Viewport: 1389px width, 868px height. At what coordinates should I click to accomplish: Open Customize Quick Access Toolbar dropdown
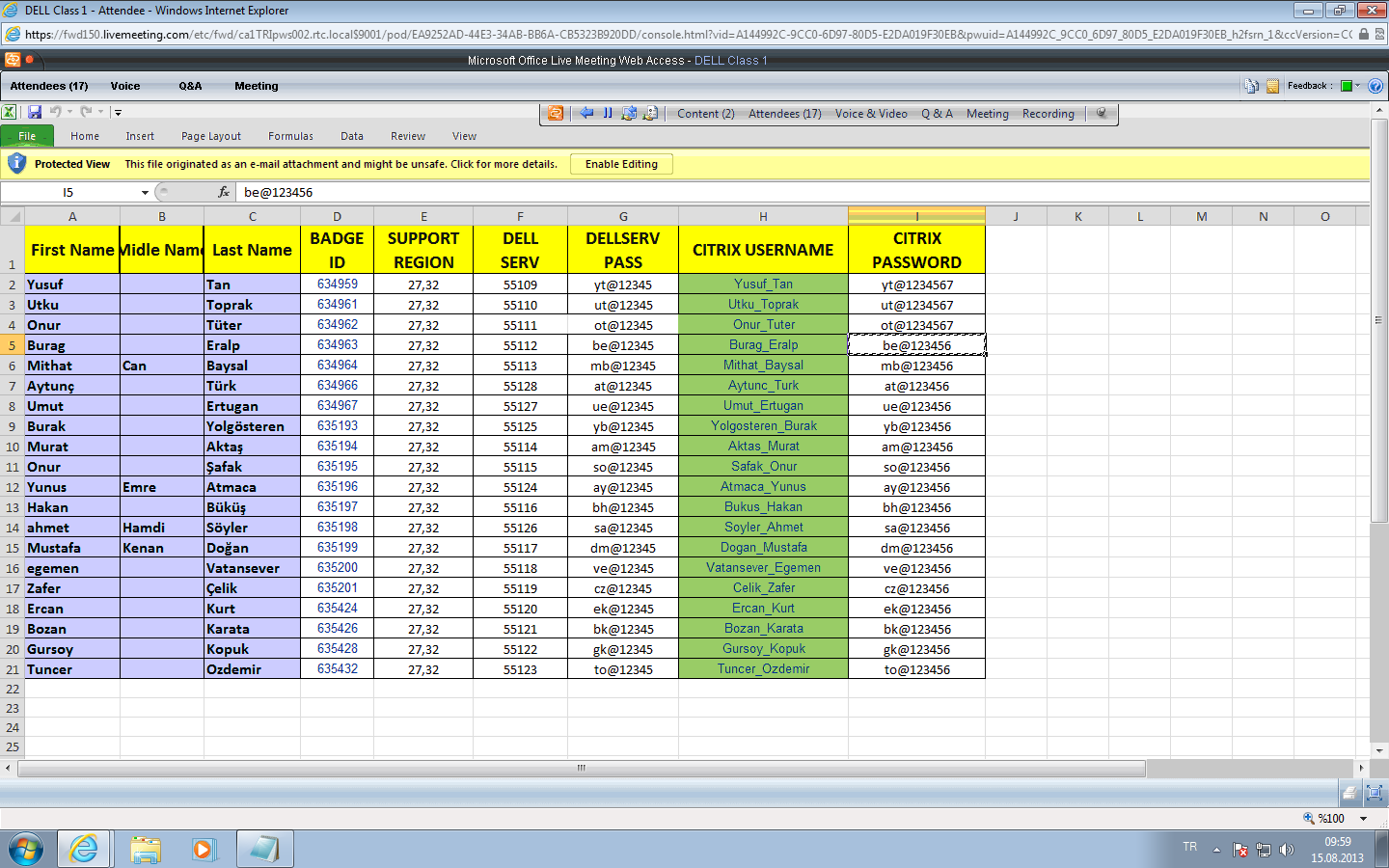coord(118,113)
